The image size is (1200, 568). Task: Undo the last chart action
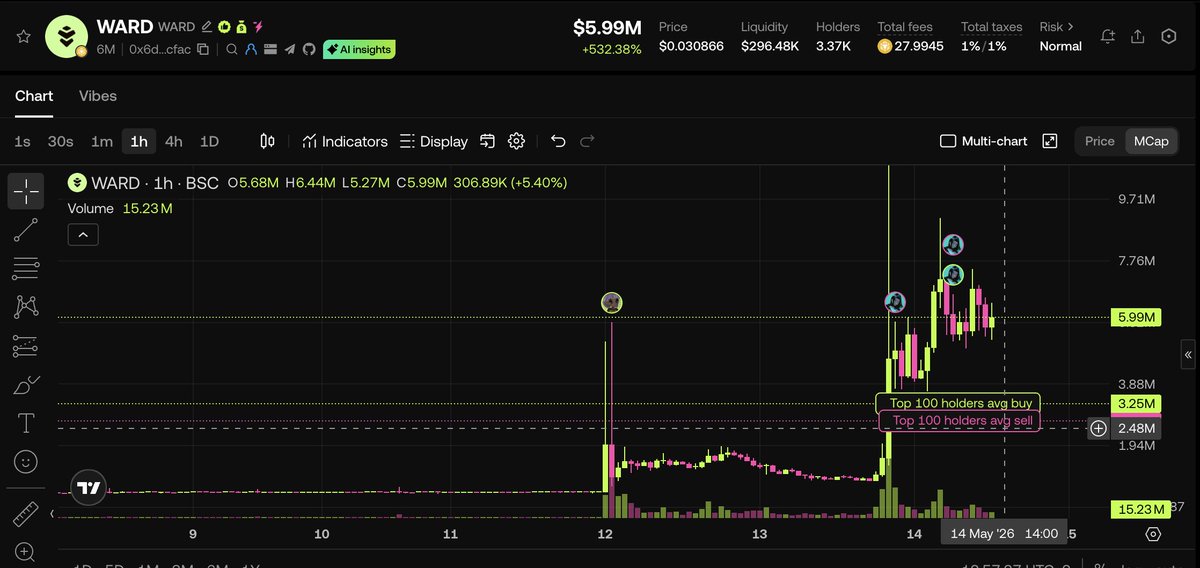tap(558, 141)
